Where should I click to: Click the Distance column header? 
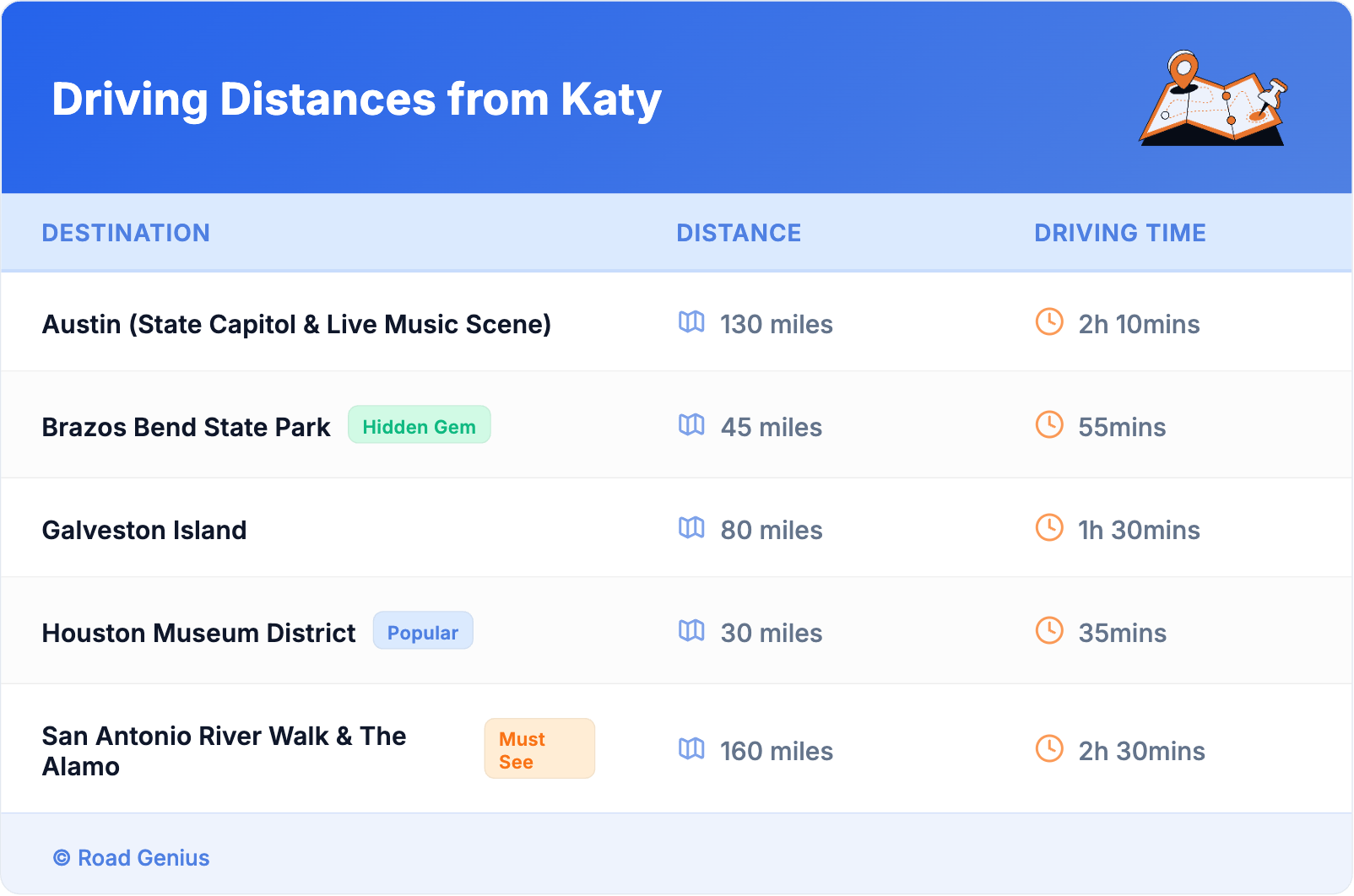pos(739,233)
